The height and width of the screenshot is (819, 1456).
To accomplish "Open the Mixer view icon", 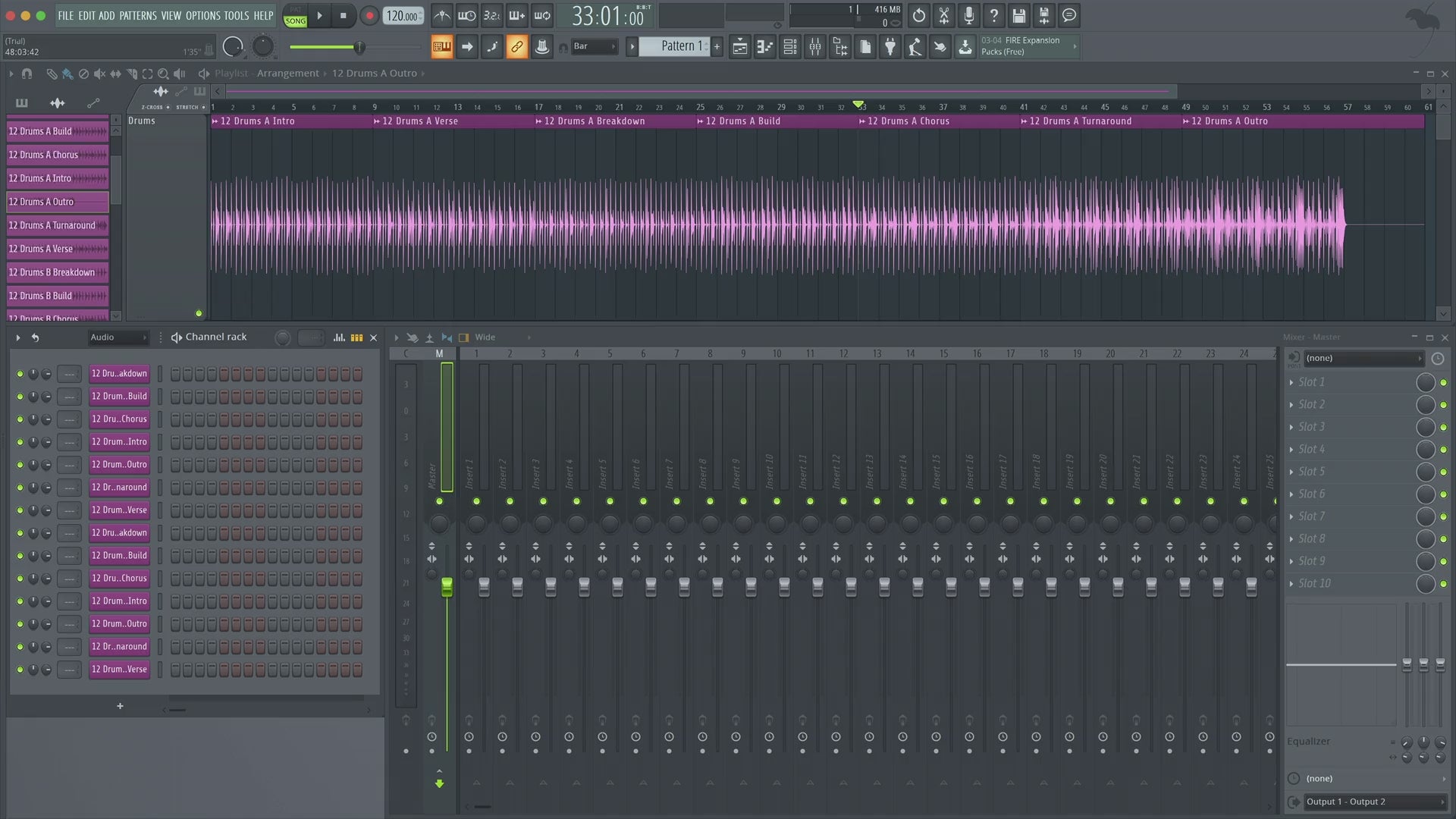I will 815,47.
